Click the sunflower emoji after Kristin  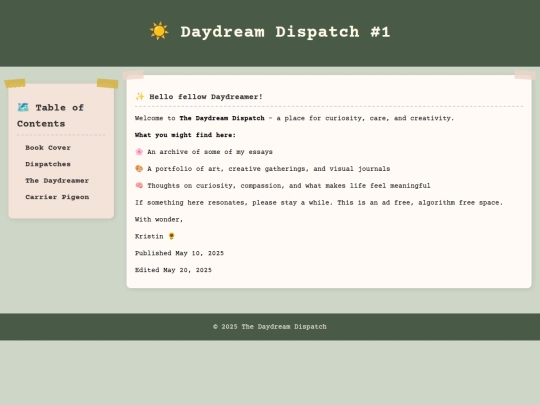(x=171, y=236)
